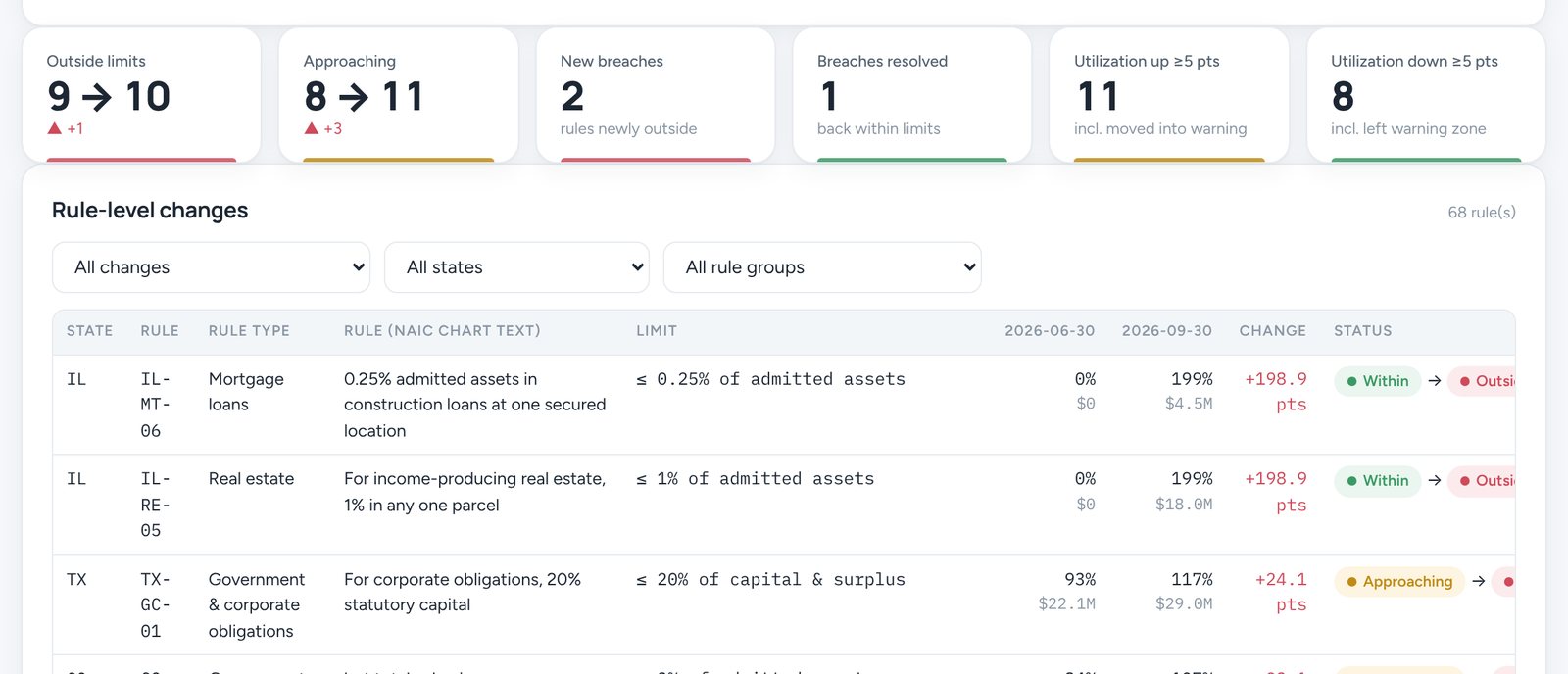Click rule ID TX-GC-01

pos(156,605)
